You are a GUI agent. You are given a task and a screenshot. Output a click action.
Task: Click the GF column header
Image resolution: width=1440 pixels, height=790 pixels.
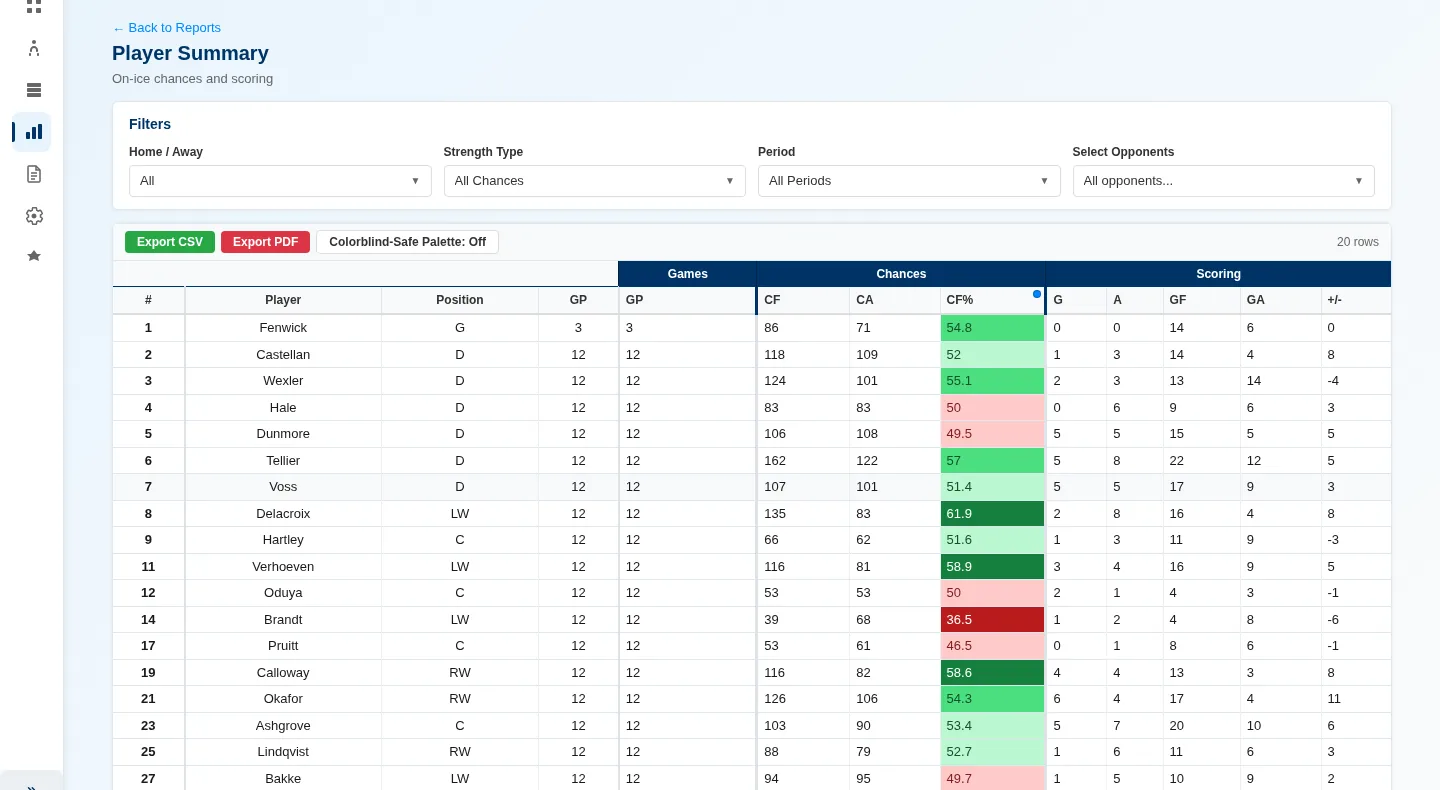(x=1201, y=300)
